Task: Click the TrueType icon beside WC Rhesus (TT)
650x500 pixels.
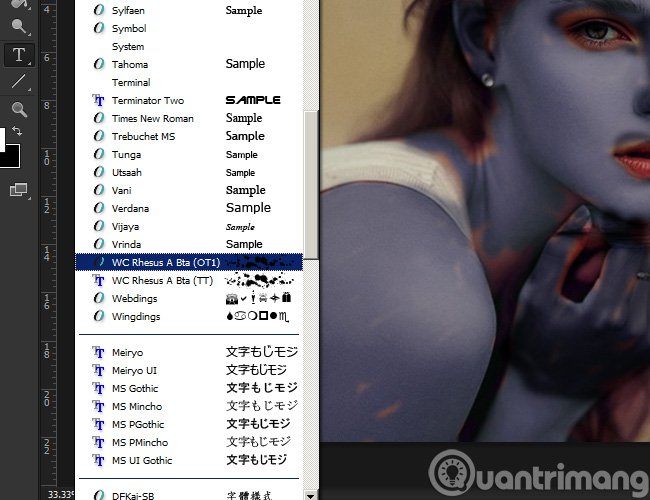Action: click(x=99, y=280)
